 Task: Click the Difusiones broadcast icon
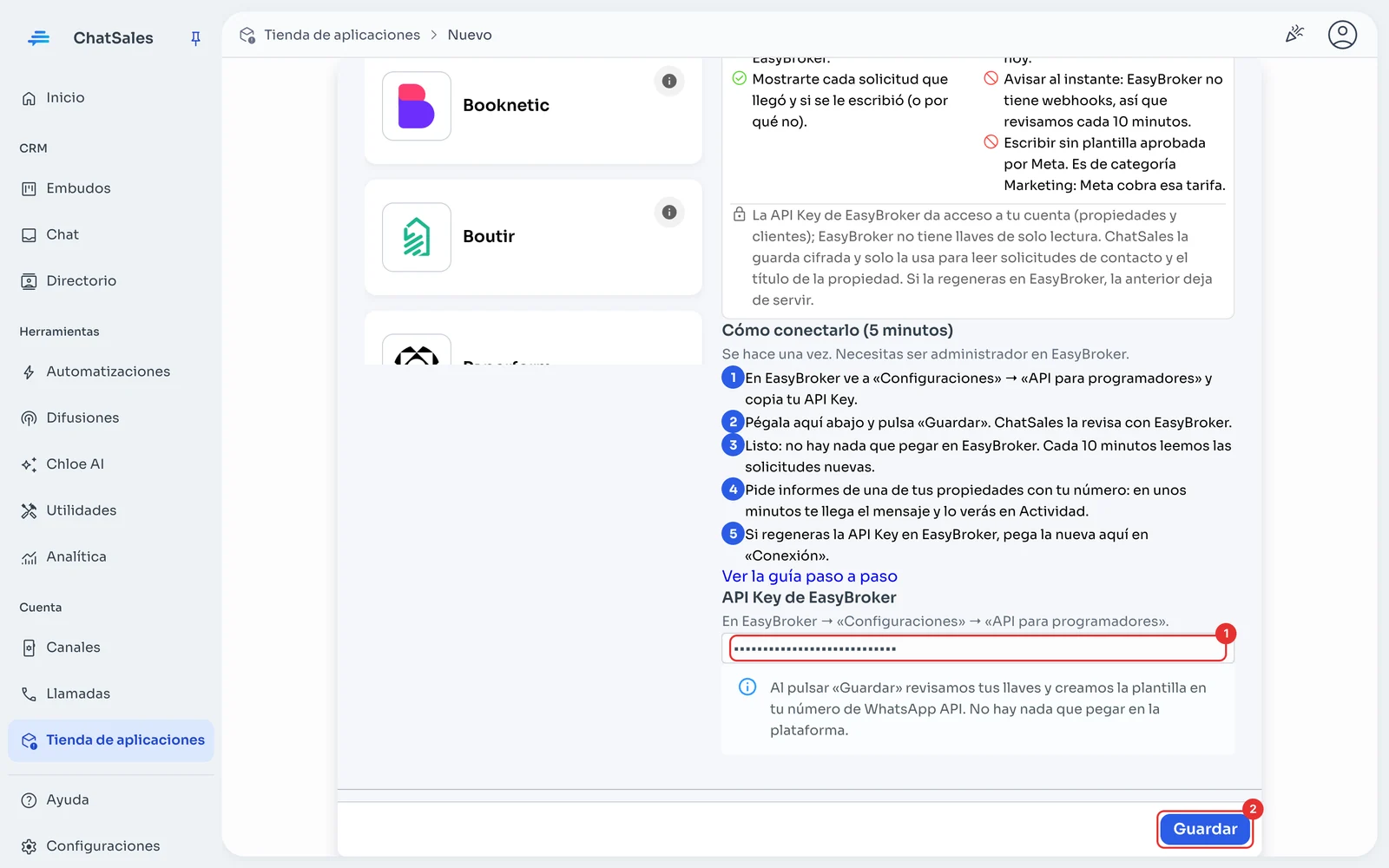[29, 418]
